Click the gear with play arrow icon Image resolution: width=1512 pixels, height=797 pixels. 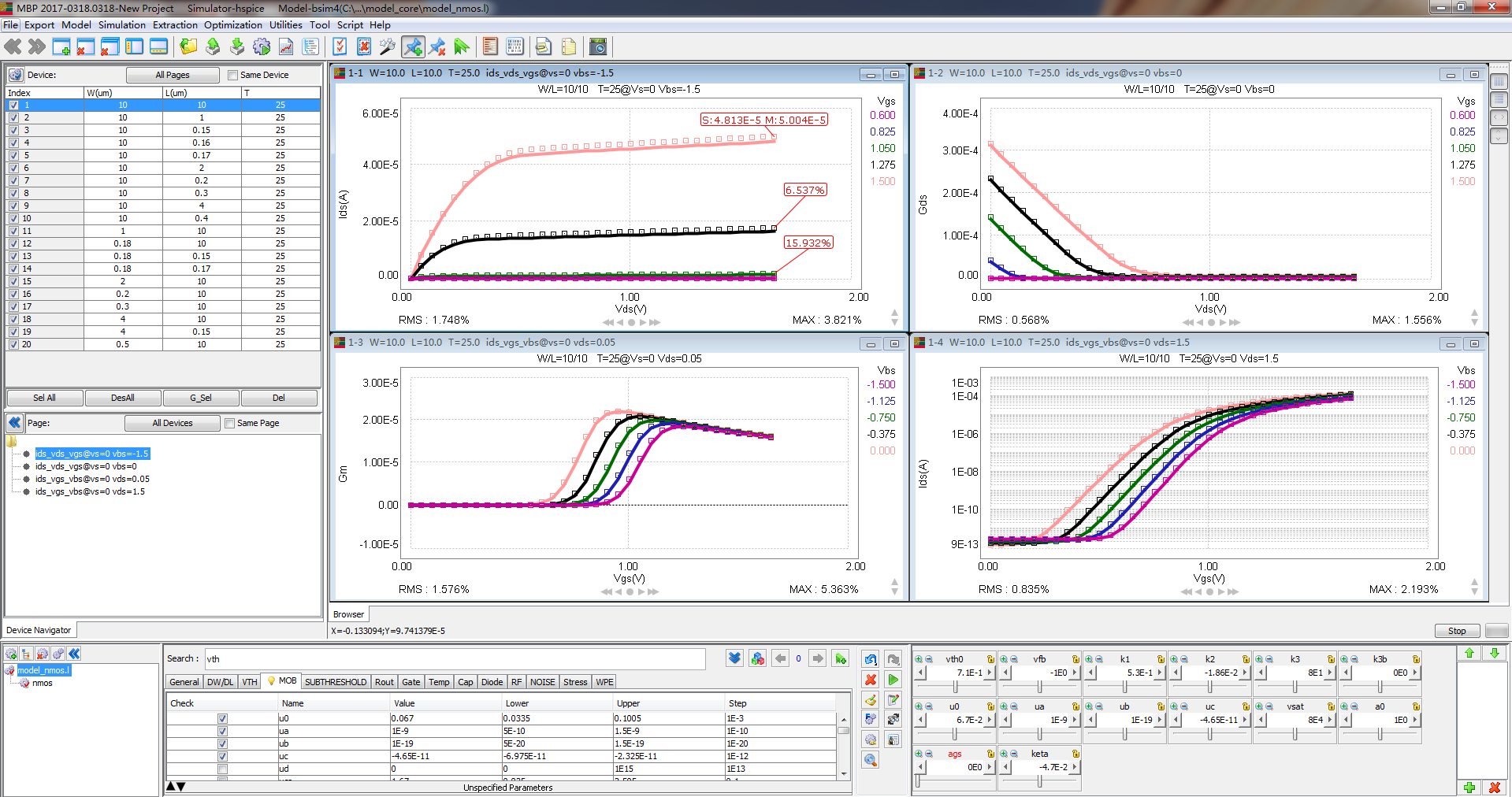click(262, 47)
